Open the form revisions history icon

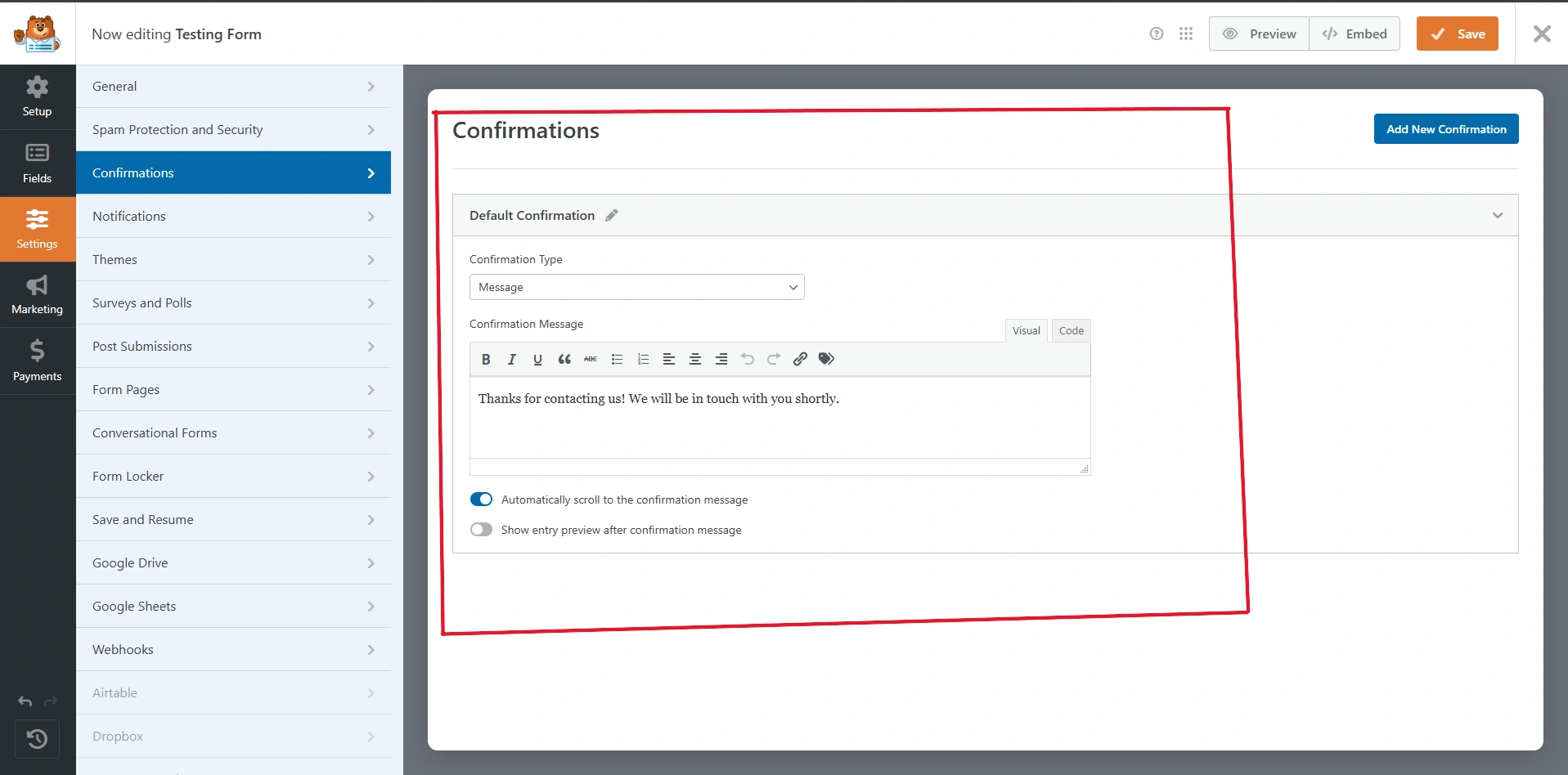pos(37,739)
